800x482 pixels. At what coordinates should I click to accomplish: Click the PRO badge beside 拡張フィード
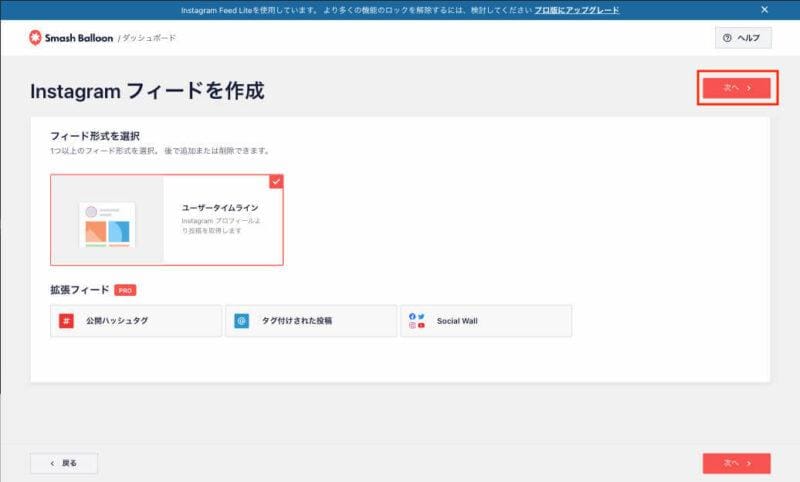coord(125,290)
